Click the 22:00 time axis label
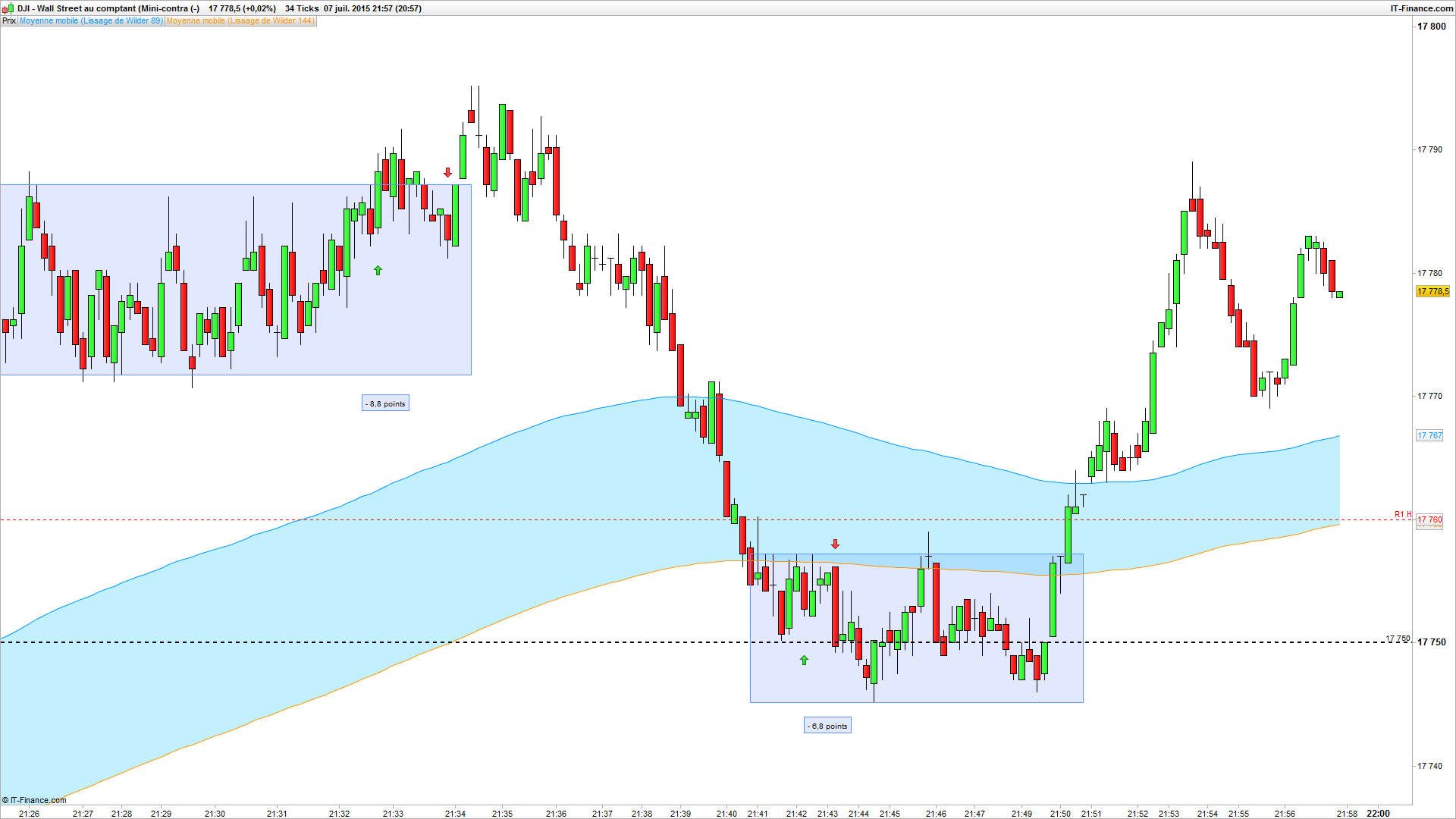1456x819 pixels. click(x=1378, y=814)
